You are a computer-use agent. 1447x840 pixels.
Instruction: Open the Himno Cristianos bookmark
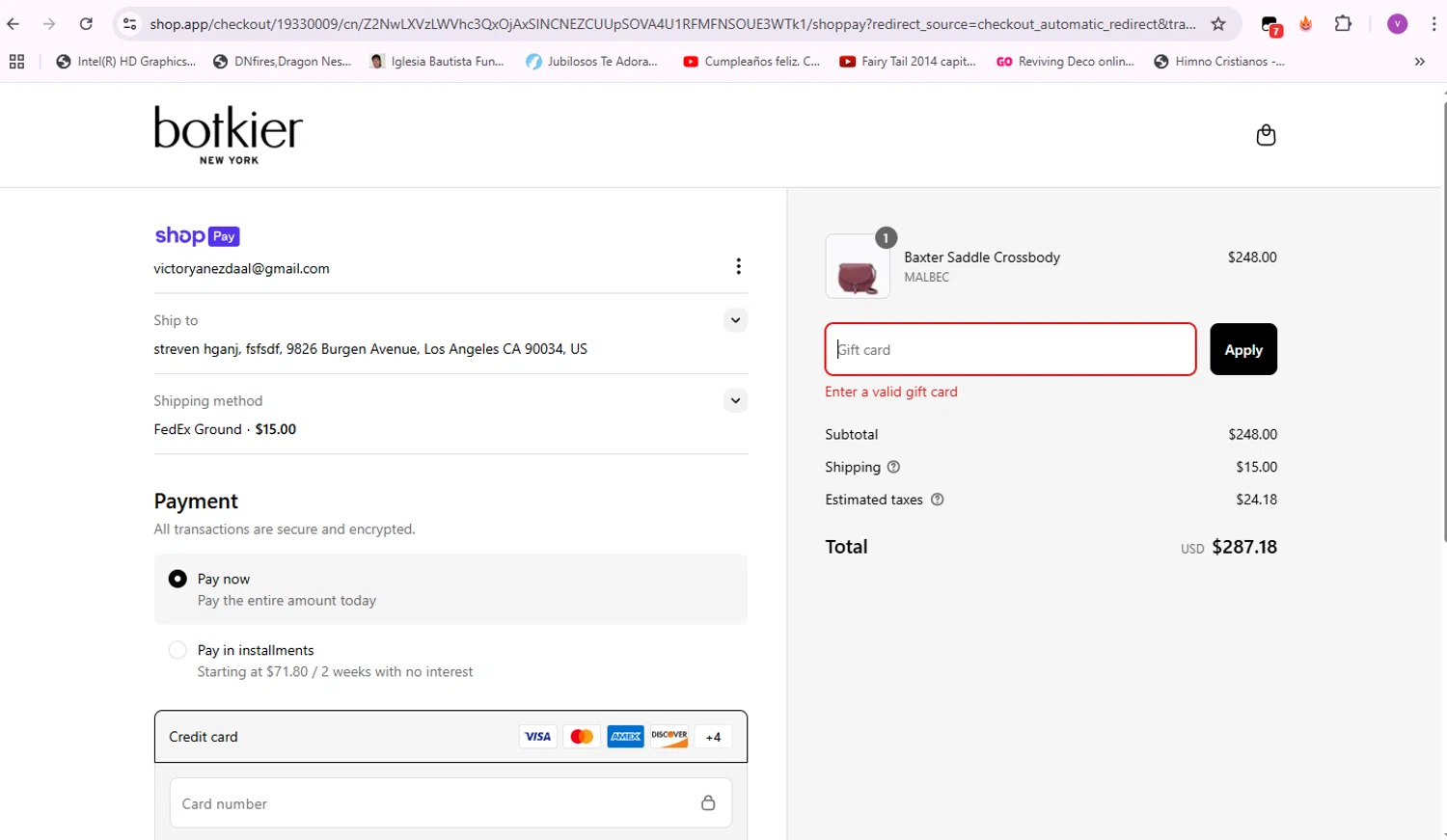tap(1219, 62)
